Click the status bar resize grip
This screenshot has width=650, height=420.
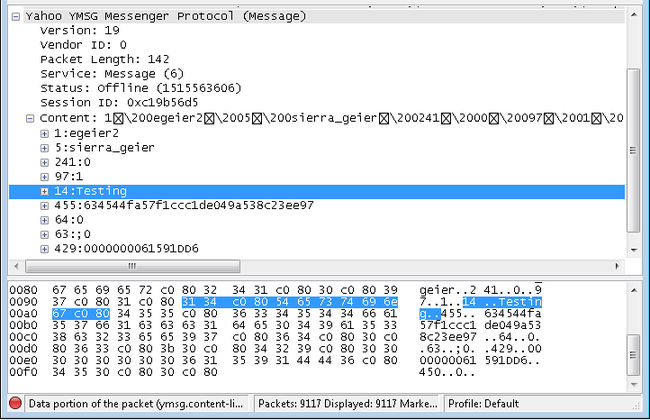pyautogui.click(x=637, y=406)
